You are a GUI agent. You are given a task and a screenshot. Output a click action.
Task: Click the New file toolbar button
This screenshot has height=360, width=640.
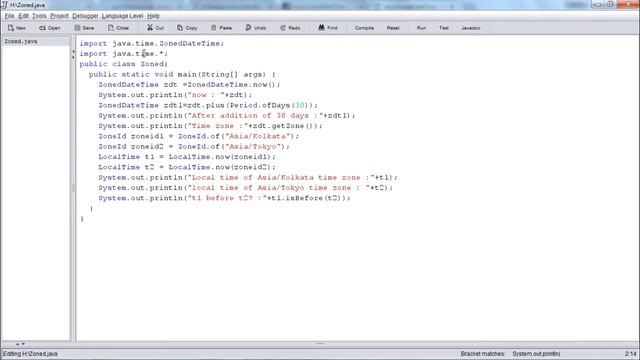click(x=17, y=28)
